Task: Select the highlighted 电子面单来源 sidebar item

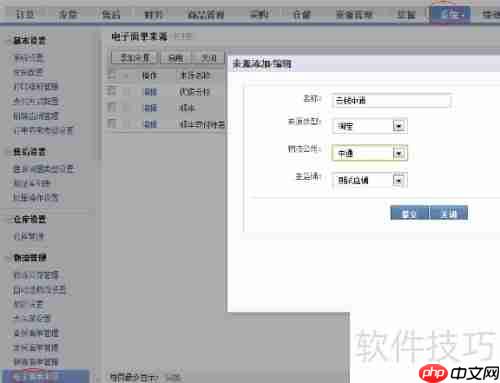Action: (x=45, y=376)
